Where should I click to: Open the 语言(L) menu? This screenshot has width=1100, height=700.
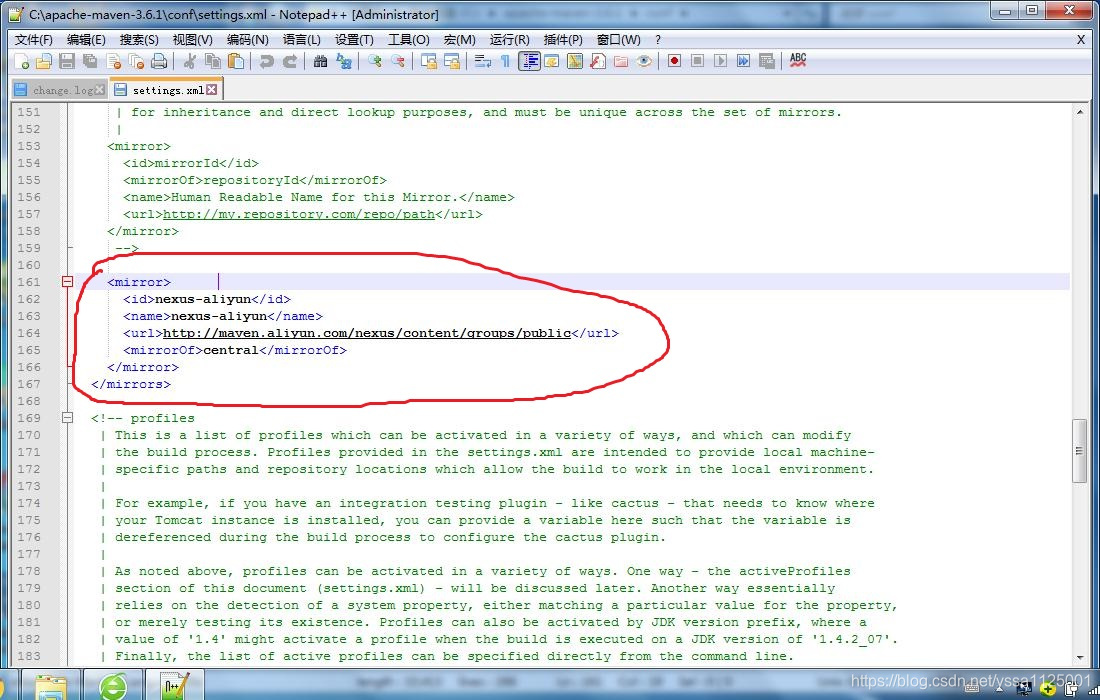pyautogui.click(x=301, y=40)
